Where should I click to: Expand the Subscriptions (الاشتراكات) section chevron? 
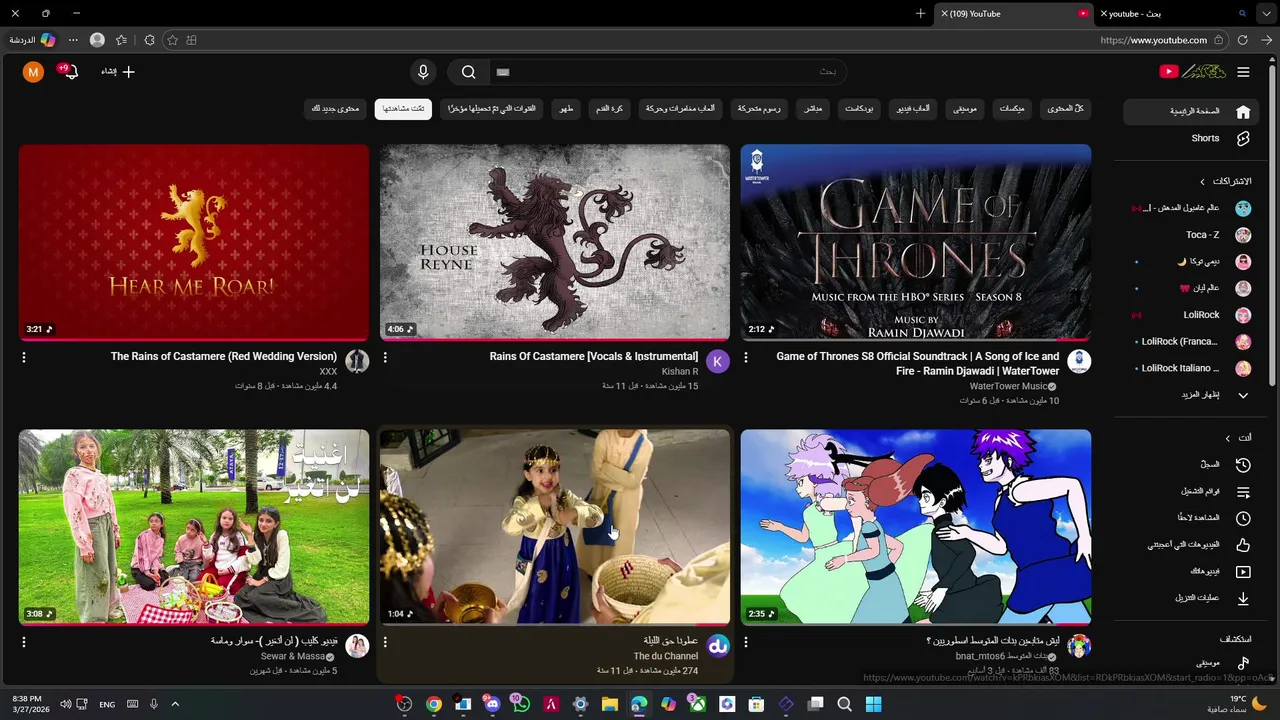pos(1202,182)
